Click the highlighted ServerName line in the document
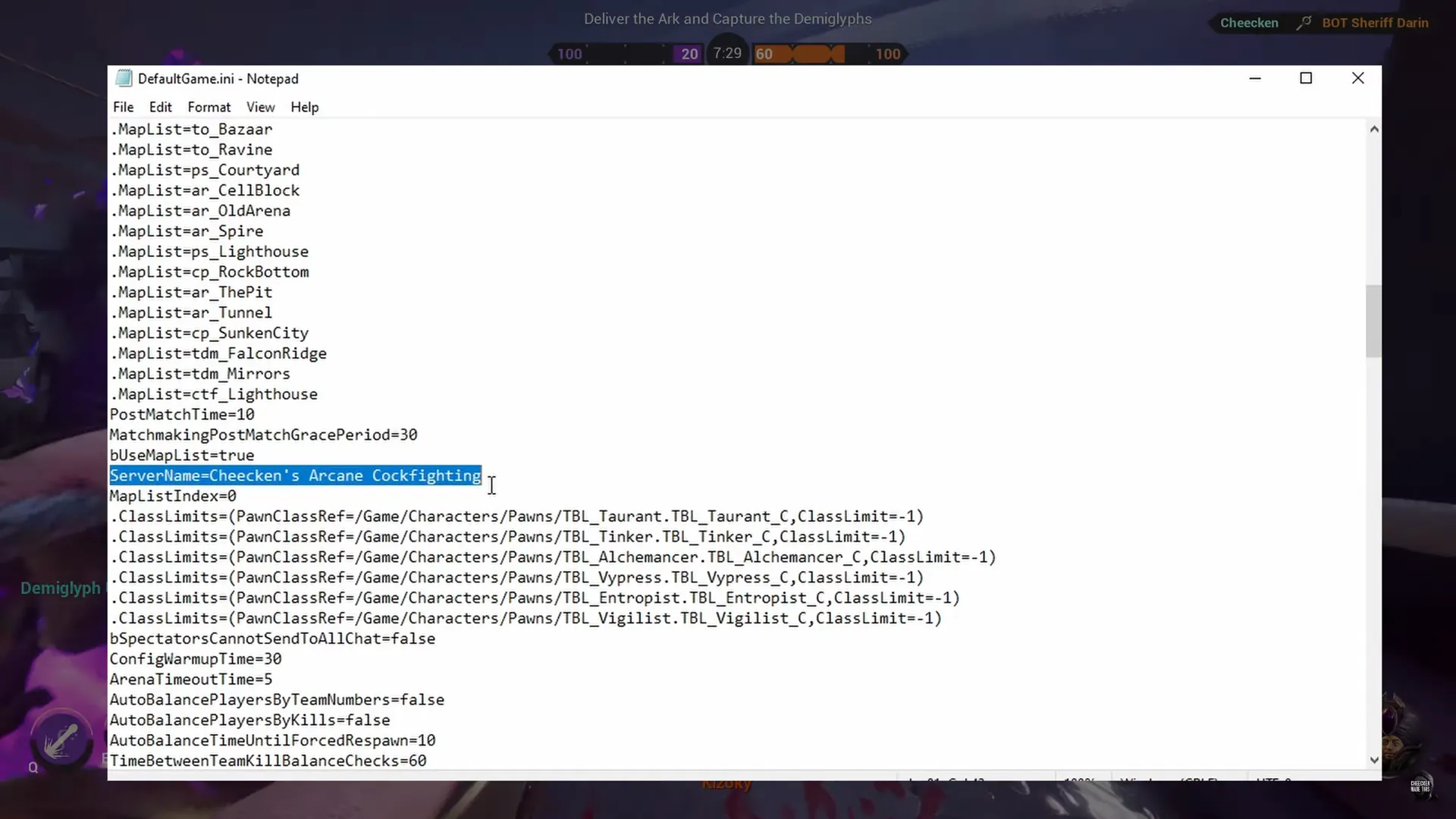The width and height of the screenshot is (1456, 819). click(x=296, y=475)
